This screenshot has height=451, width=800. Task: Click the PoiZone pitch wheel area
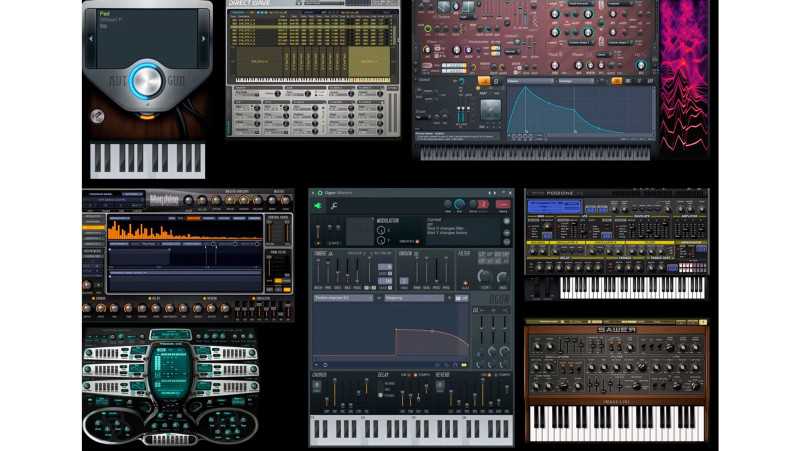(x=542, y=288)
